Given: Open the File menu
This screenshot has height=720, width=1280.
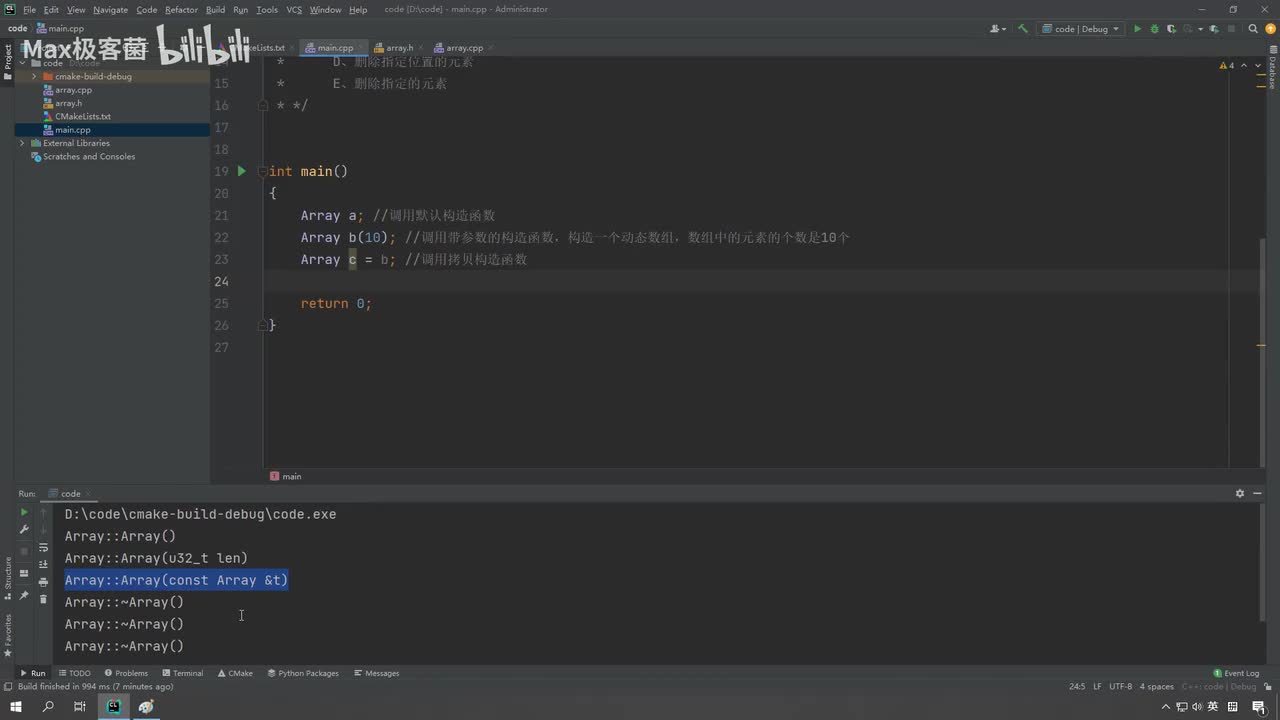Looking at the screenshot, I should pos(29,9).
